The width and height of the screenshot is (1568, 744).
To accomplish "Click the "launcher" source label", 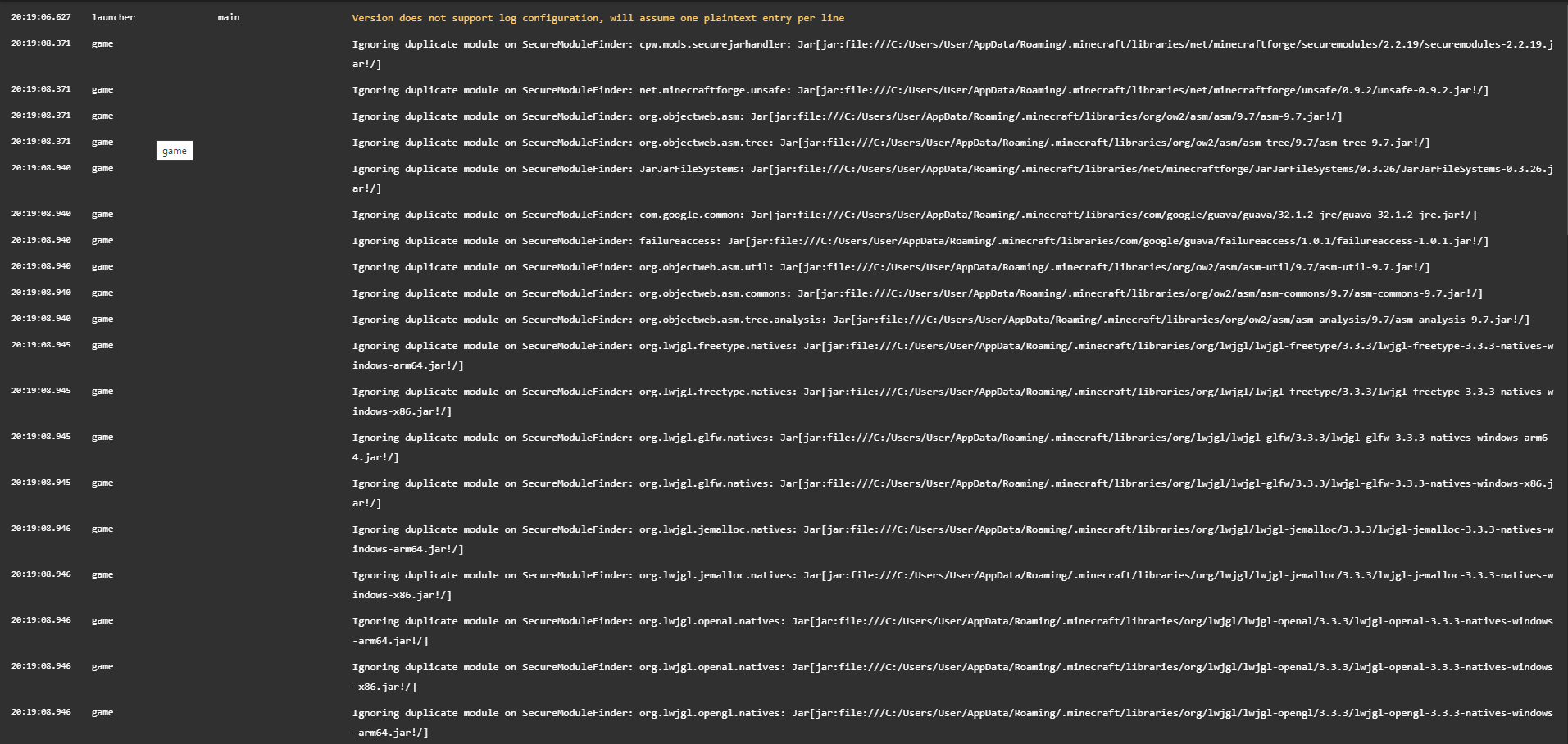I will point(113,17).
